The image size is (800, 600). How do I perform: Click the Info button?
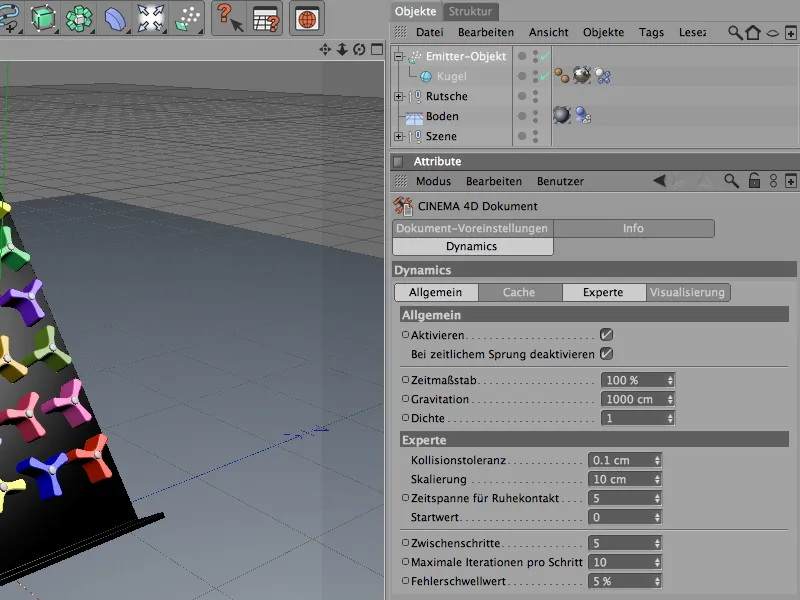633,228
